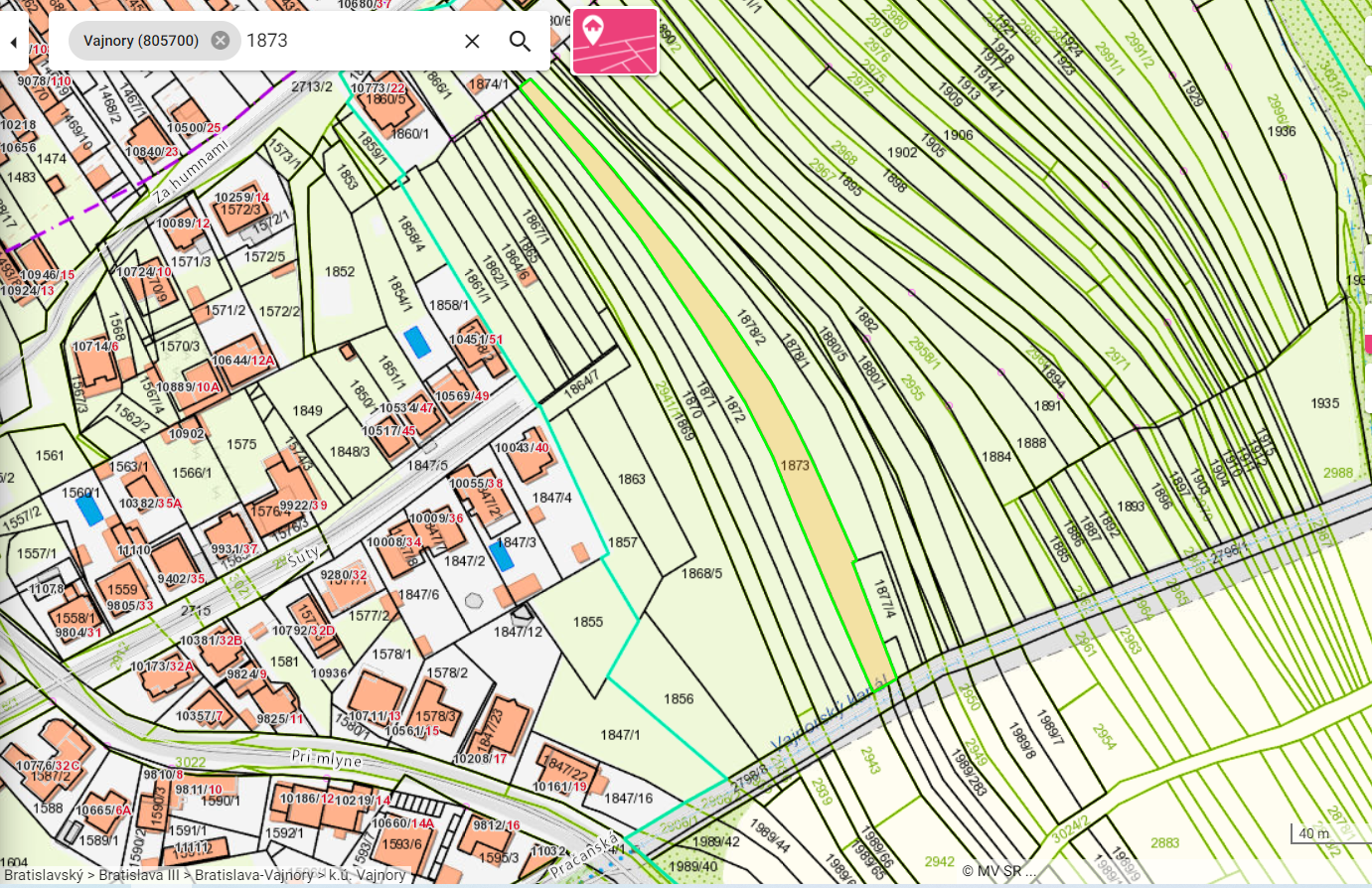Select small parcel 1877/4 beside the highlighted strip
The image size is (1372, 888).
pyautogui.click(x=882, y=599)
